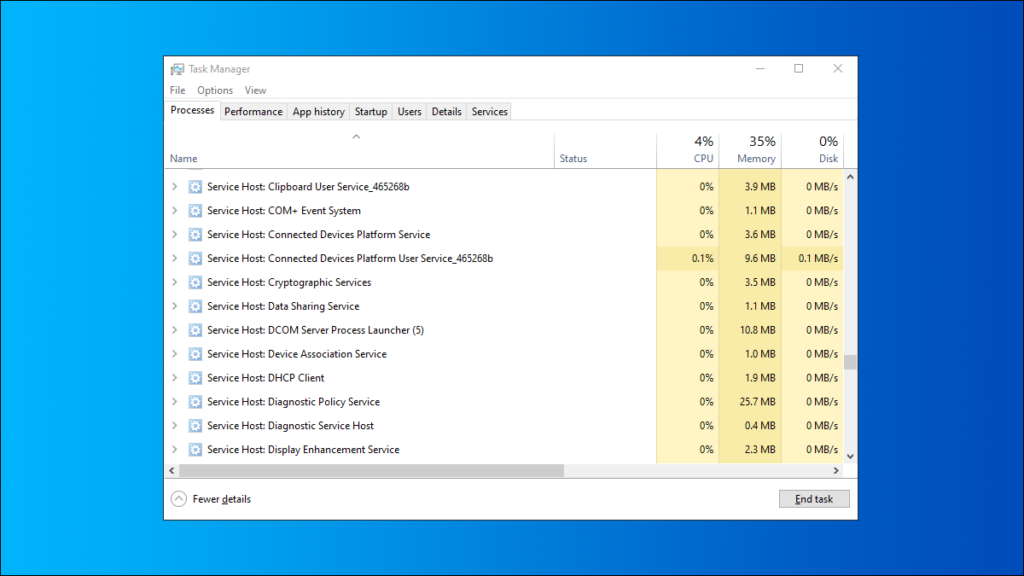Click Fewer details to collapse view
1024x576 pixels.
[x=211, y=499]
